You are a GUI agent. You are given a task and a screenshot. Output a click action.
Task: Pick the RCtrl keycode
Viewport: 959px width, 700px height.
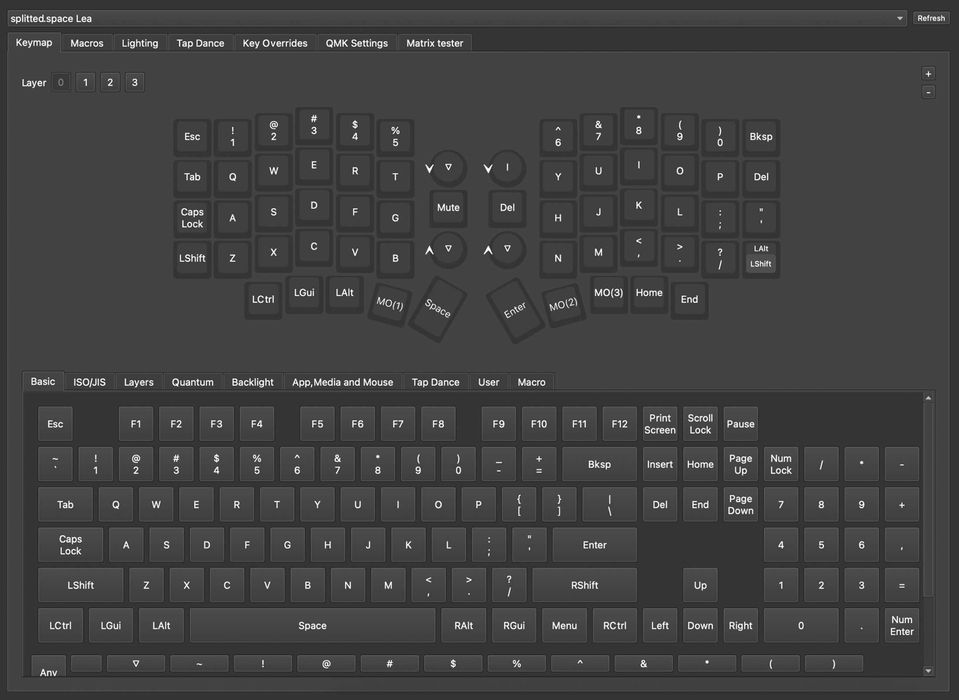[x=615, y=625]
